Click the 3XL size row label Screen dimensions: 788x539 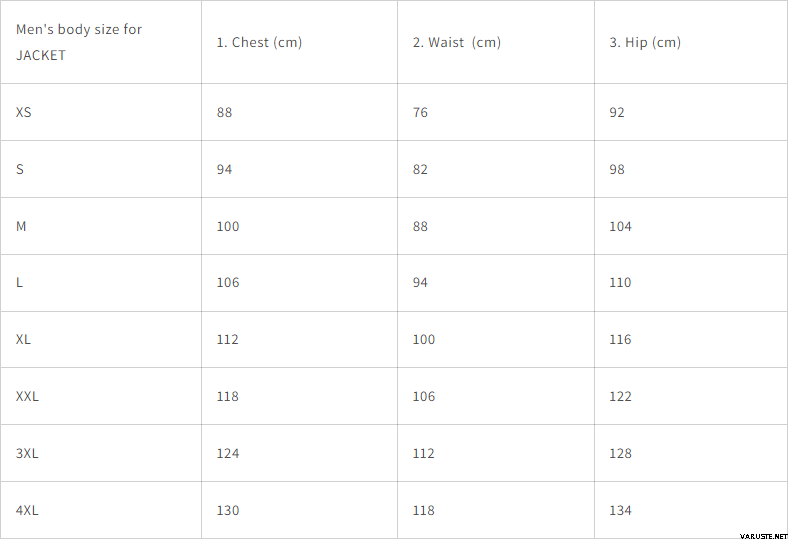pyautogui.click(x=28, y=453)
